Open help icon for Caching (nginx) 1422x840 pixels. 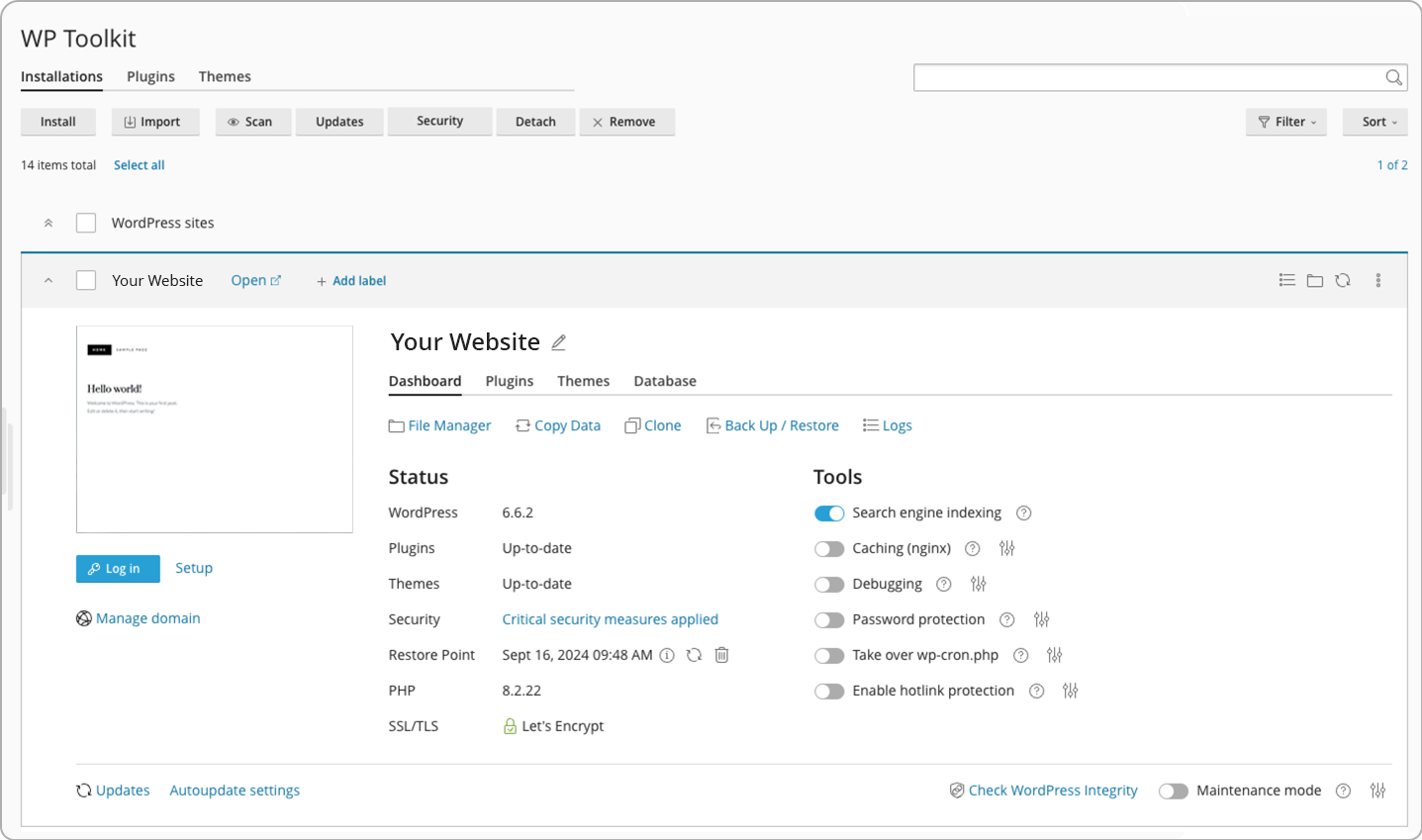(x=973, y=548)
